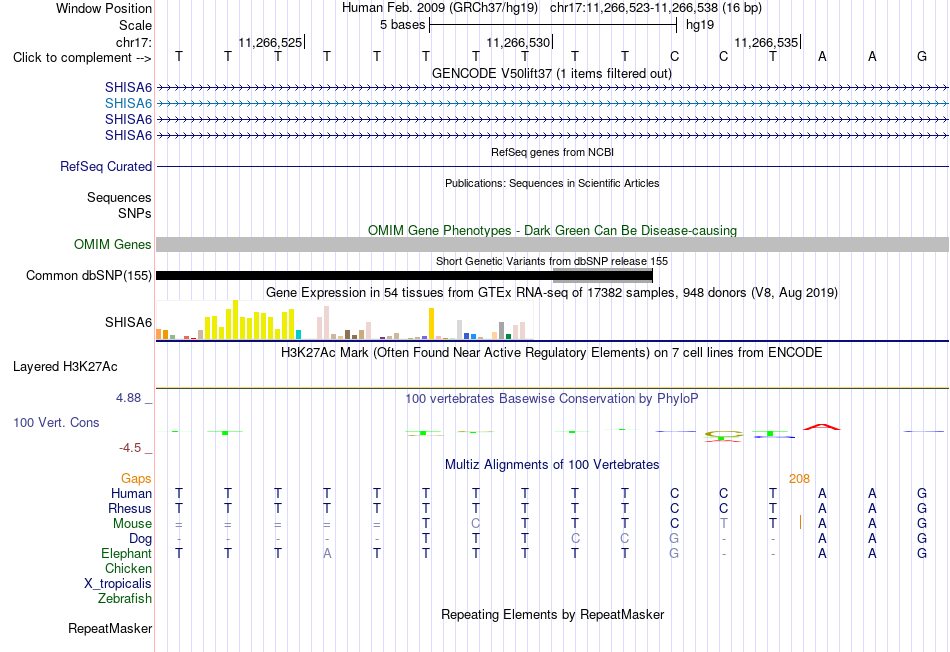Click 'Repeating Elements by RepeatMasker' title
The height and width of the screenshot is (652, 950).
click(x=552, y=614)
